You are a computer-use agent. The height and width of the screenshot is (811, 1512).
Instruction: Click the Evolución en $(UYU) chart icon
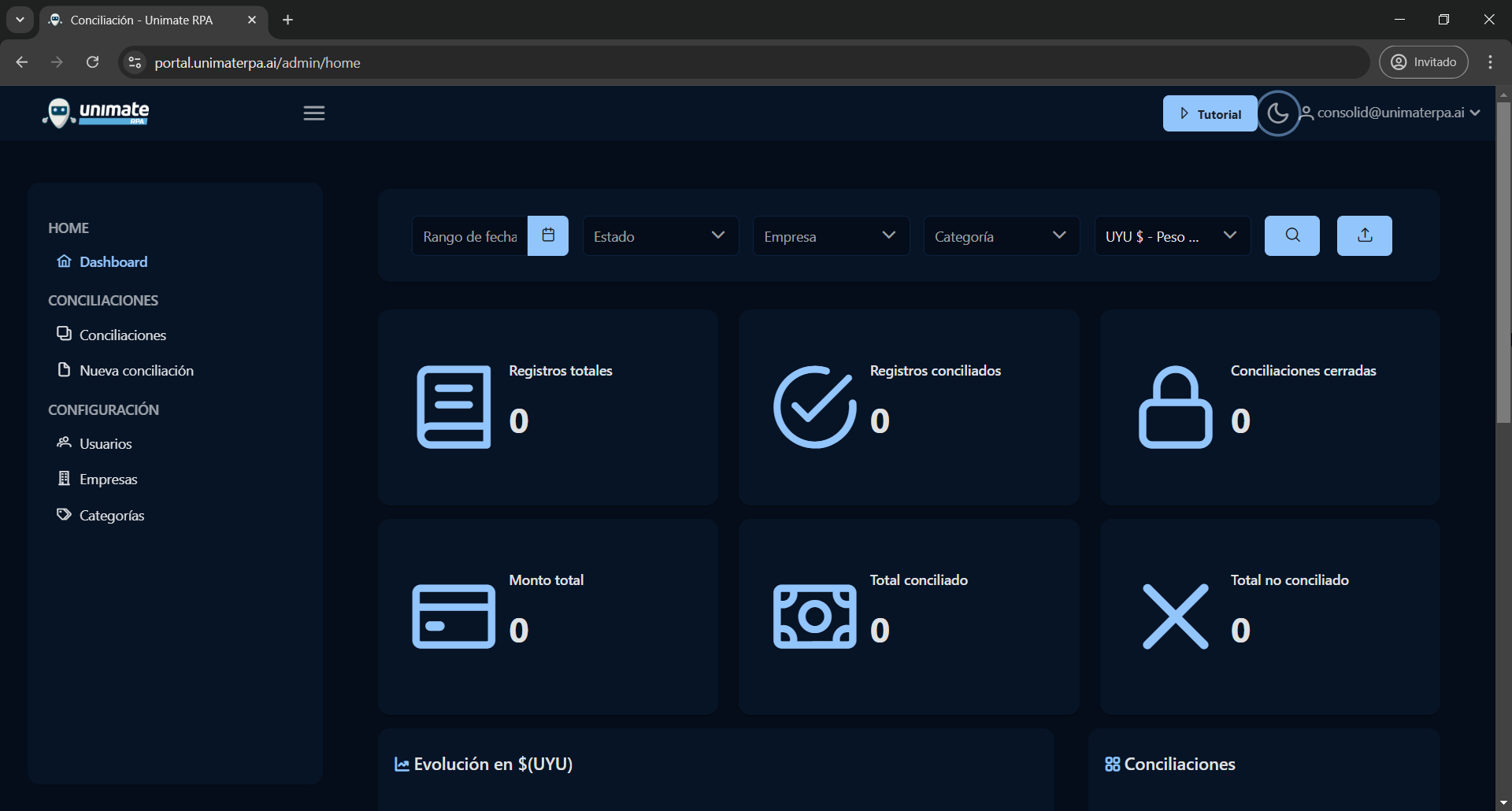pos(402,765)
